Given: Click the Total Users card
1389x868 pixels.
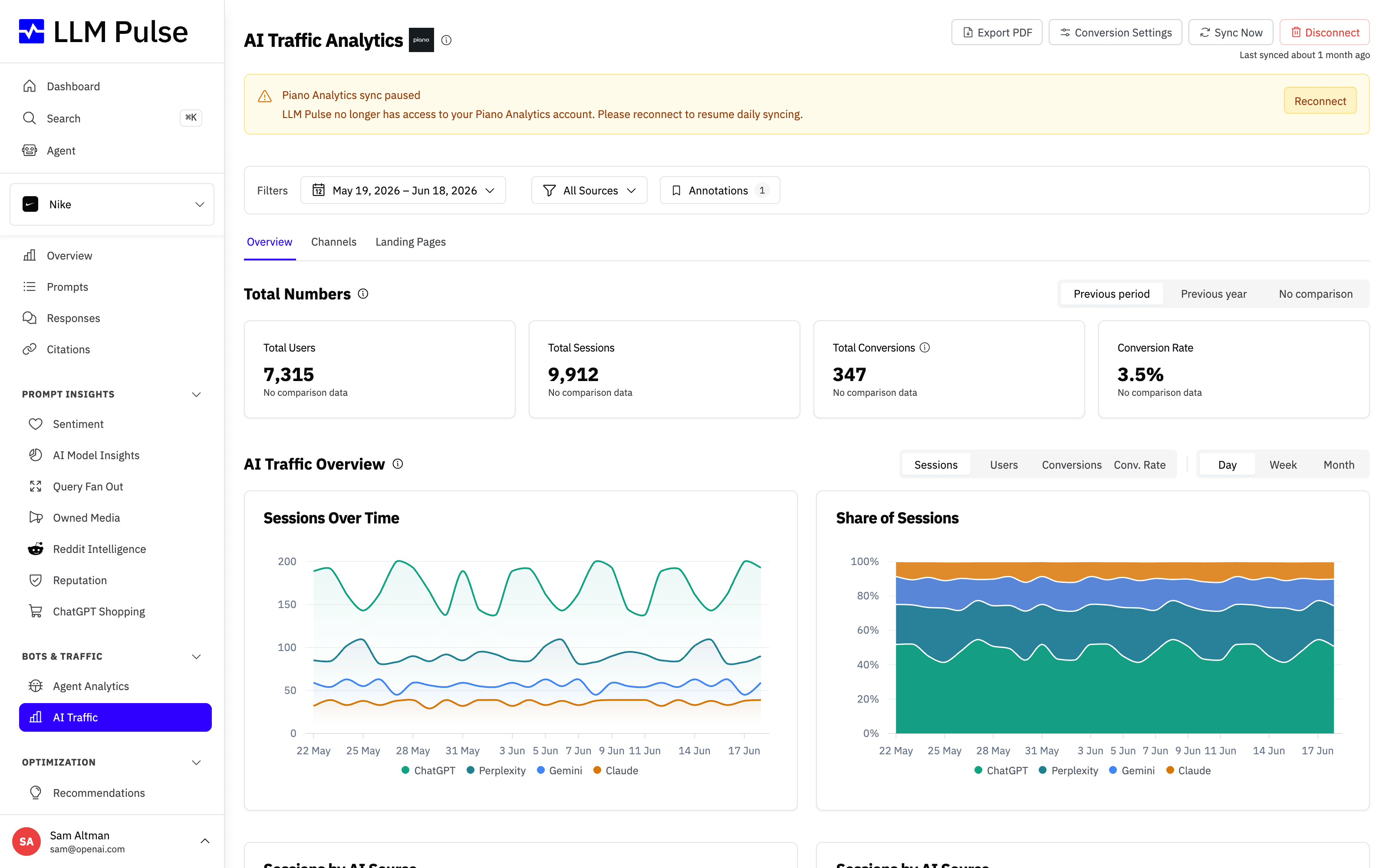Looking at the screenshot, I should point(379,369).
